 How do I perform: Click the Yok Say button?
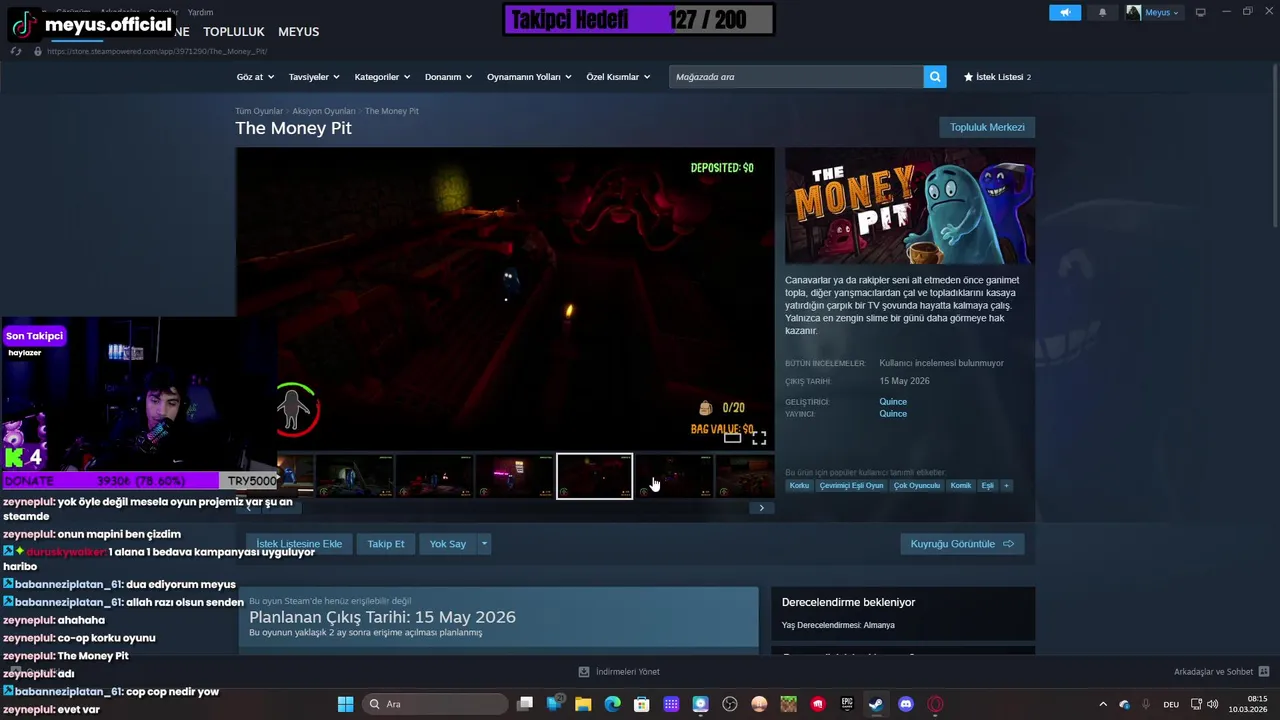(x=448, y=544)
